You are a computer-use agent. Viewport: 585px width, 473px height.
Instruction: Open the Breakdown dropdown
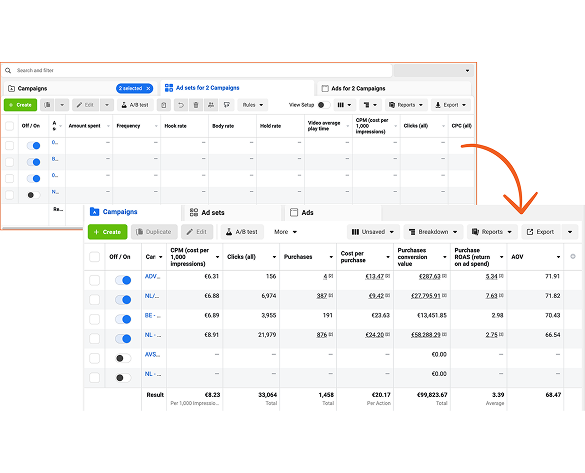(434, 232)
